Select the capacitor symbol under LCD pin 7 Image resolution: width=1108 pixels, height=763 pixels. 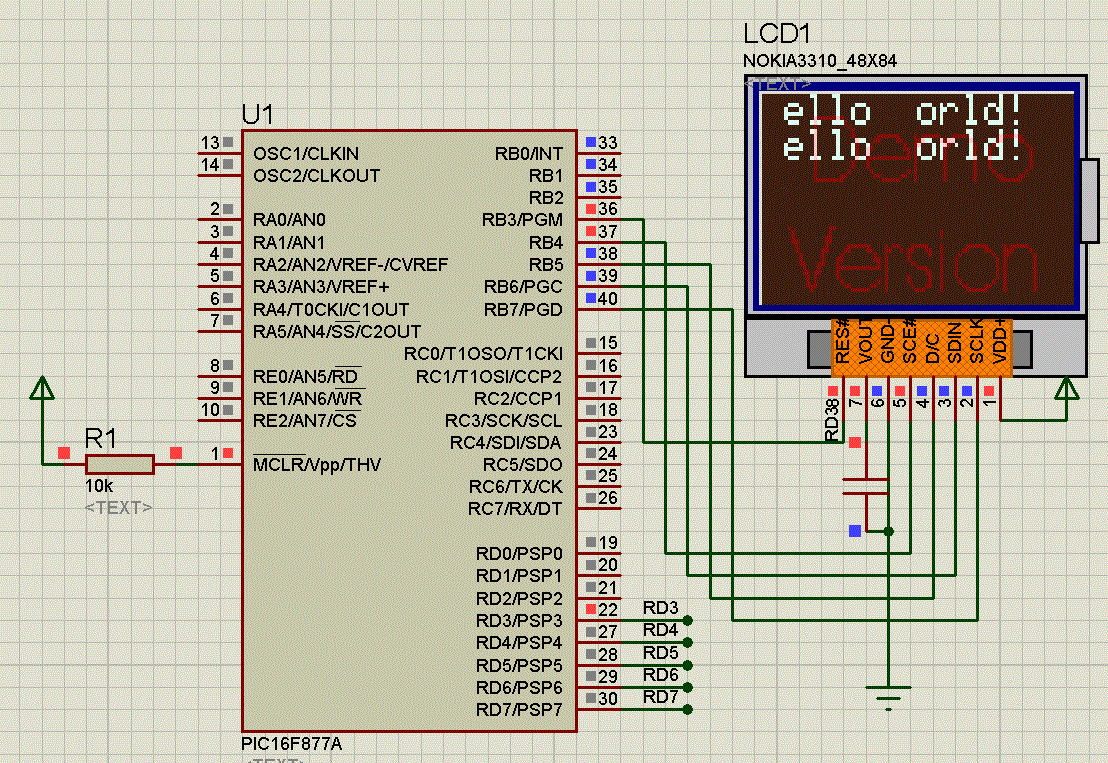pyautogui.click(x=865, y=486)
